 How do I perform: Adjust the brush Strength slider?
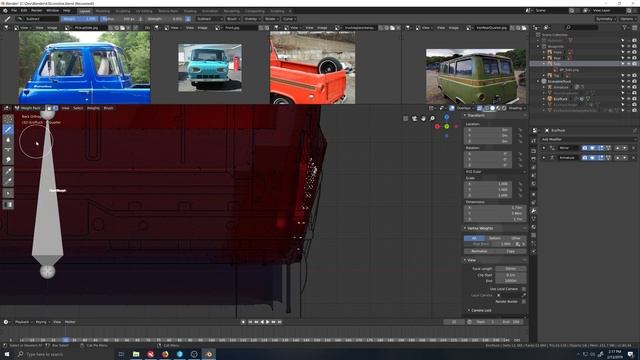(x=165, y=19)
